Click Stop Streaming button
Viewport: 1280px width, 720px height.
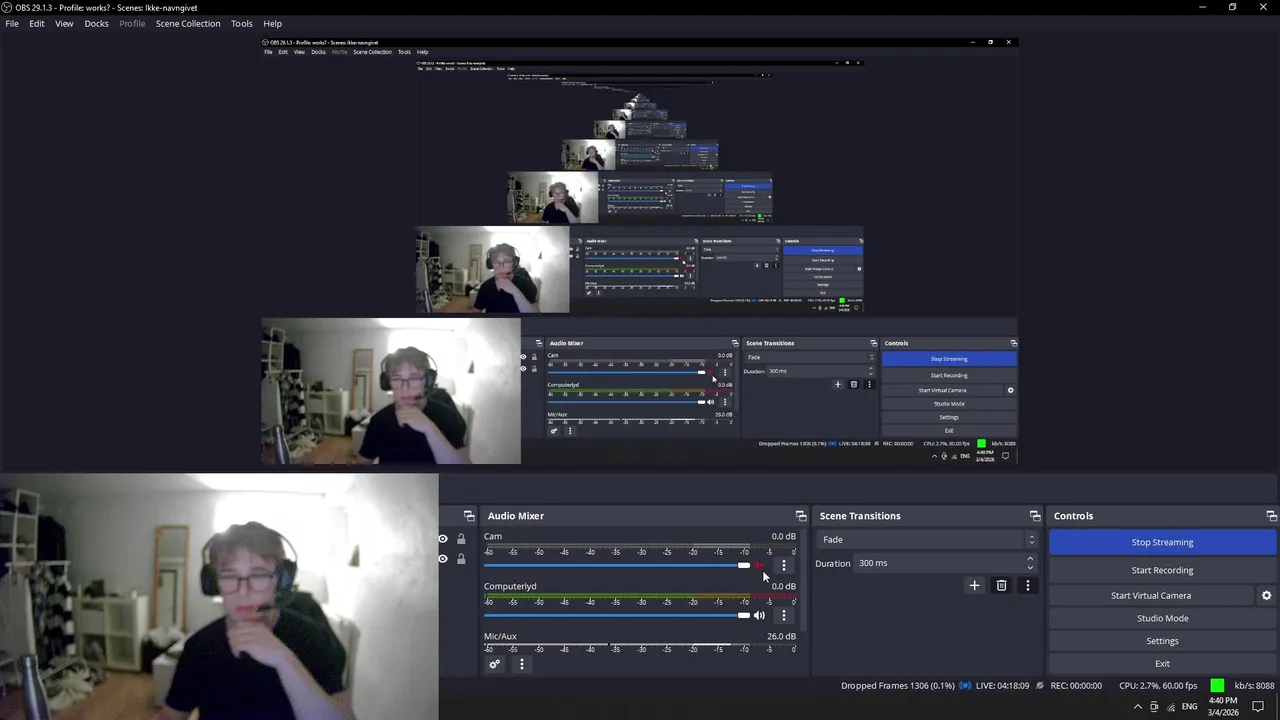click(x=1162, y=542)
